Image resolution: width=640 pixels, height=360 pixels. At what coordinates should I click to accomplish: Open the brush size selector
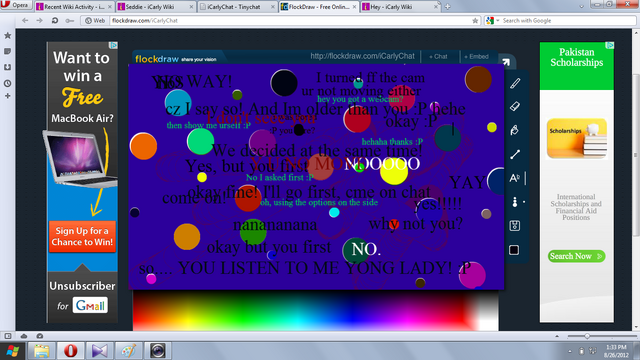(516, 202)
